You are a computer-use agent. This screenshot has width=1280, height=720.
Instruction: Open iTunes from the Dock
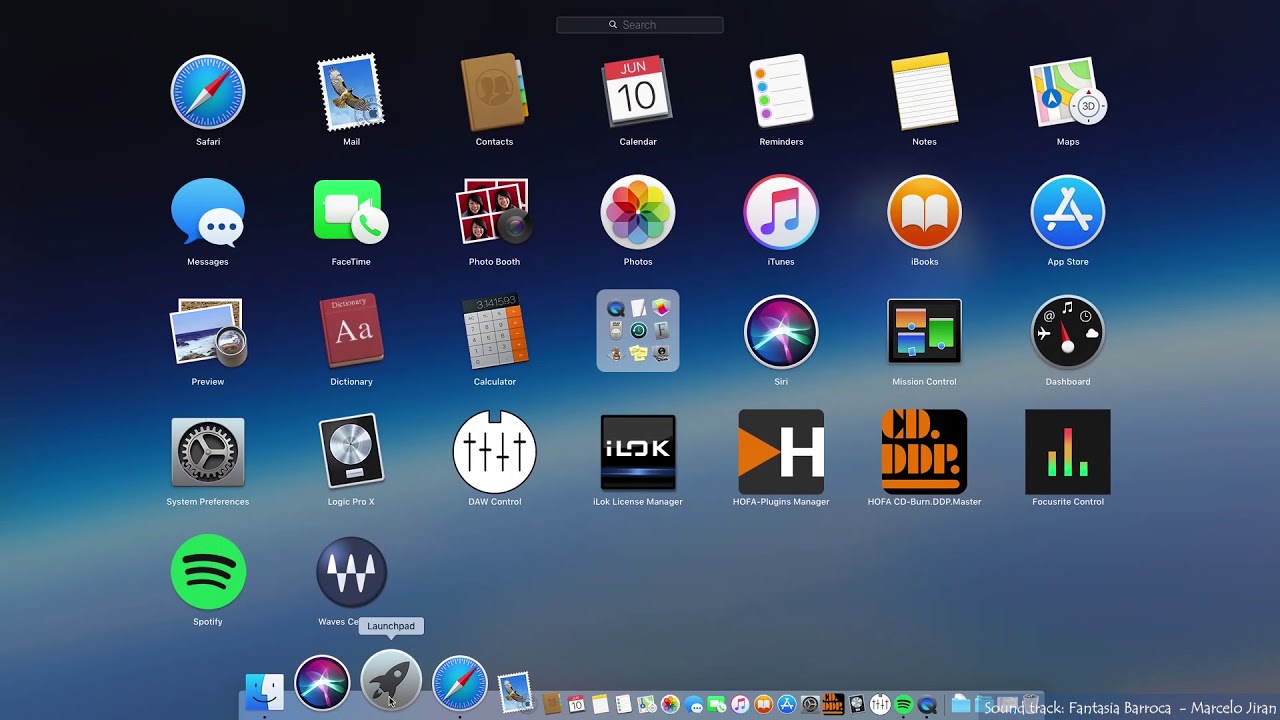click(740, 705)
